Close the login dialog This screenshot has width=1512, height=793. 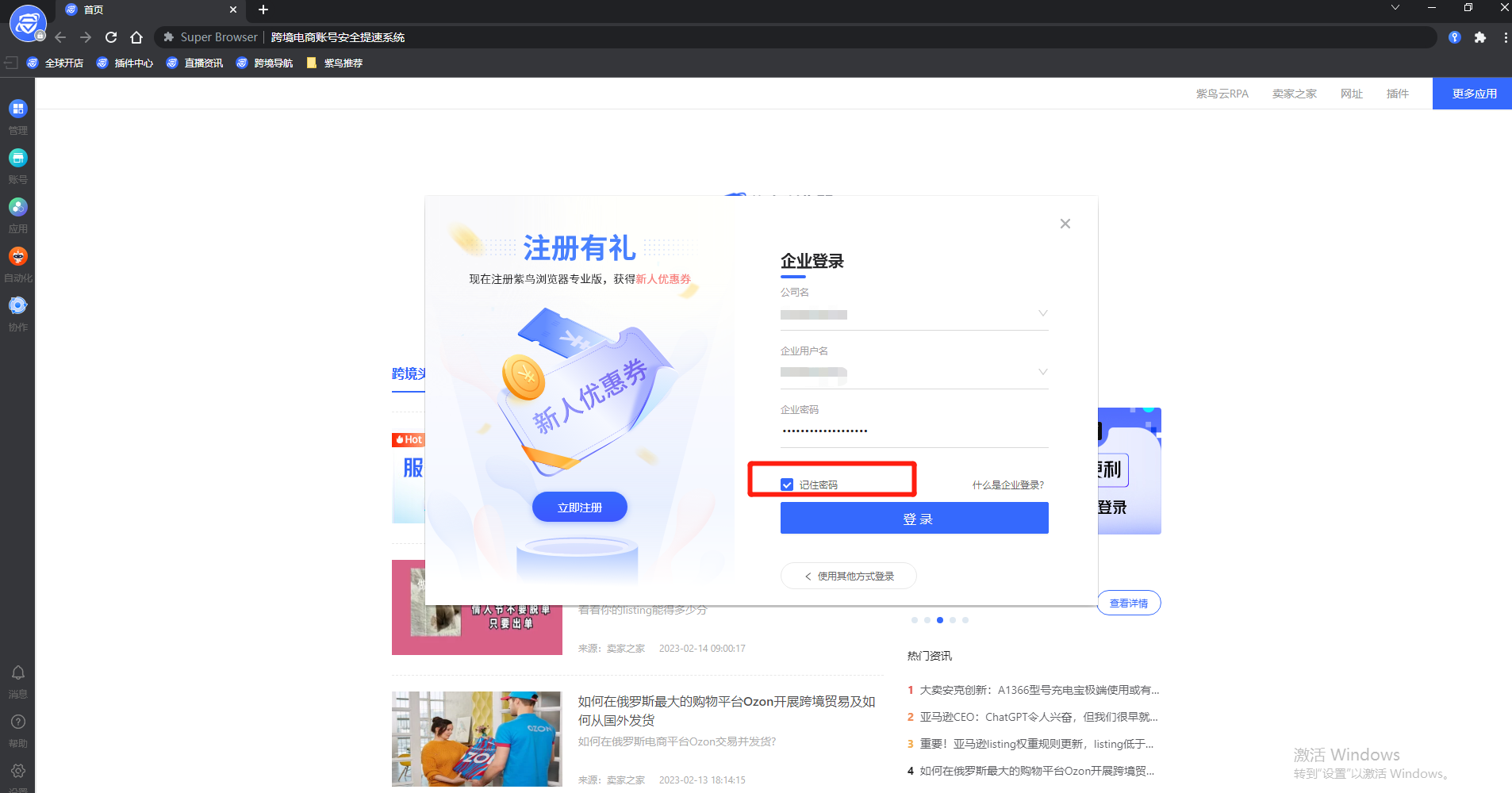coord(1065,224)
